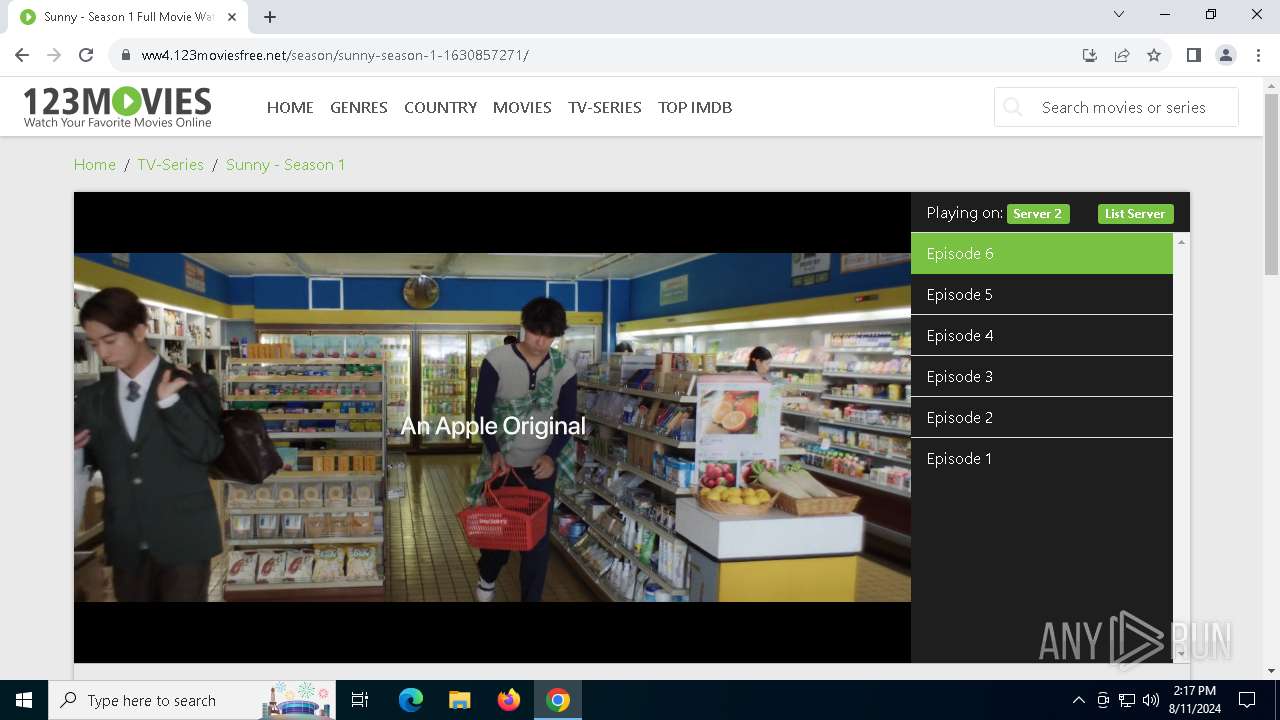
Task: Open the TOP IMDB menu item
Action: coord(695,107)
